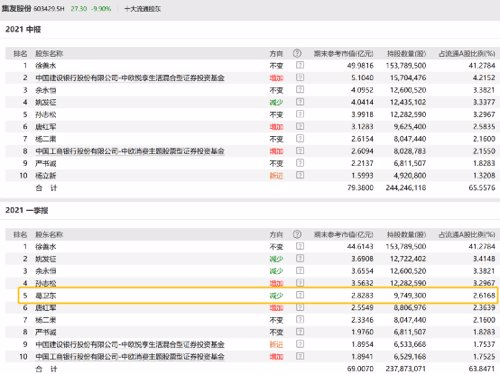
Task: Click share count 9,749,300 in highlighted row
Action: (x=410, y=295)
